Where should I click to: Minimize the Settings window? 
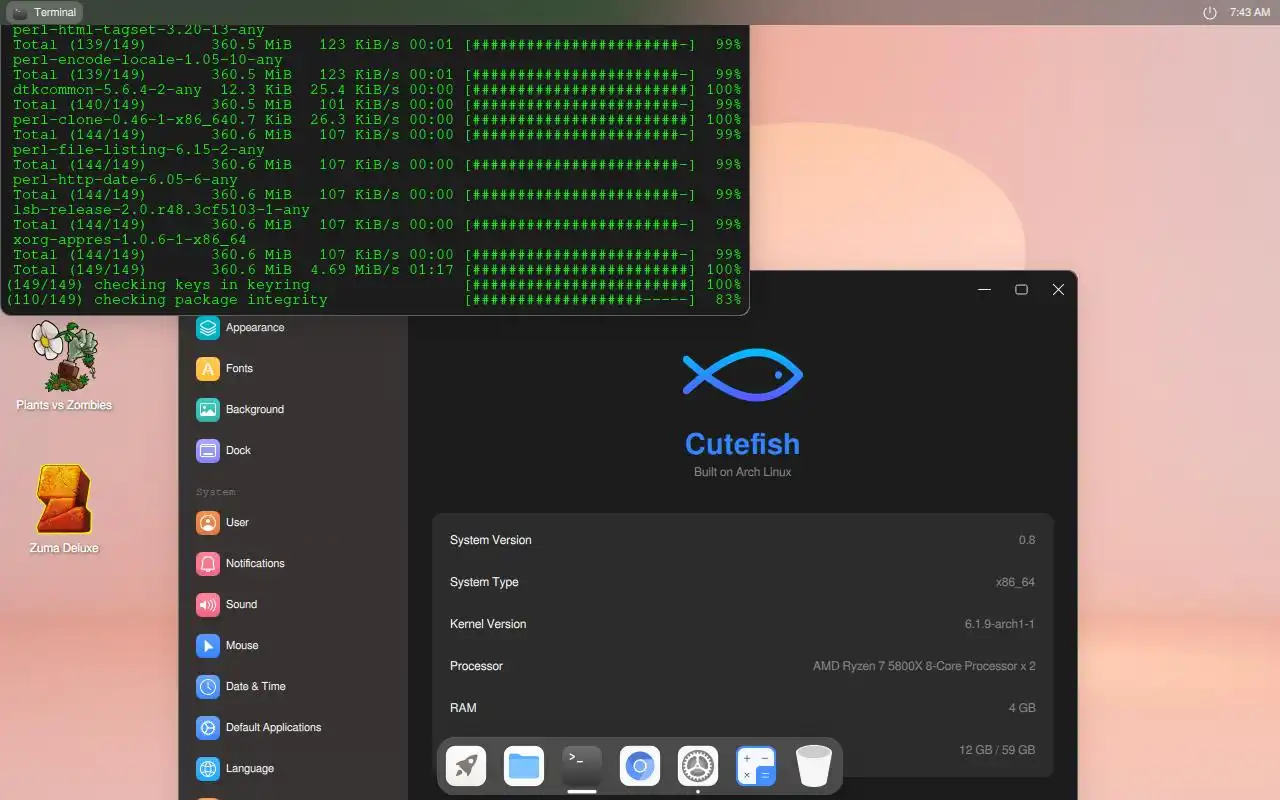coord(984,289)
